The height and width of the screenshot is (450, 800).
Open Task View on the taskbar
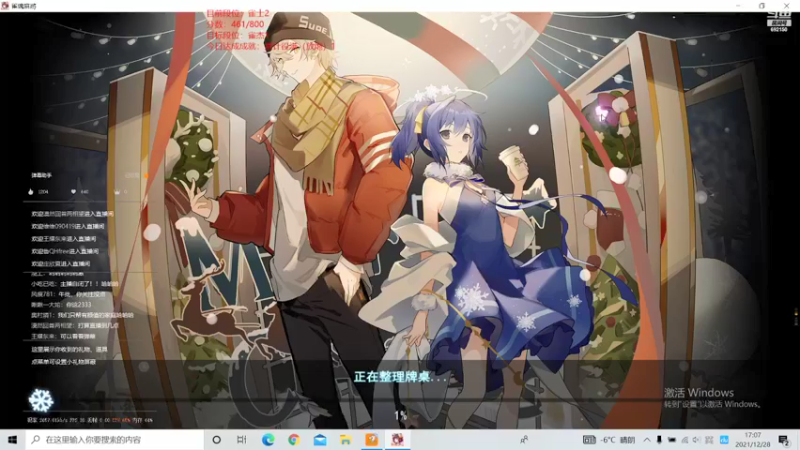(242, 439)
